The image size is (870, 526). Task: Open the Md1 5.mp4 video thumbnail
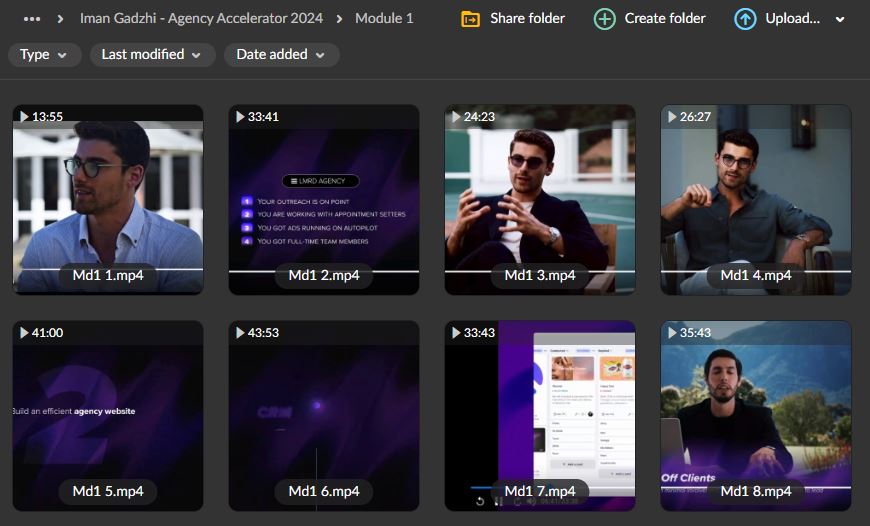click(108, 416)
